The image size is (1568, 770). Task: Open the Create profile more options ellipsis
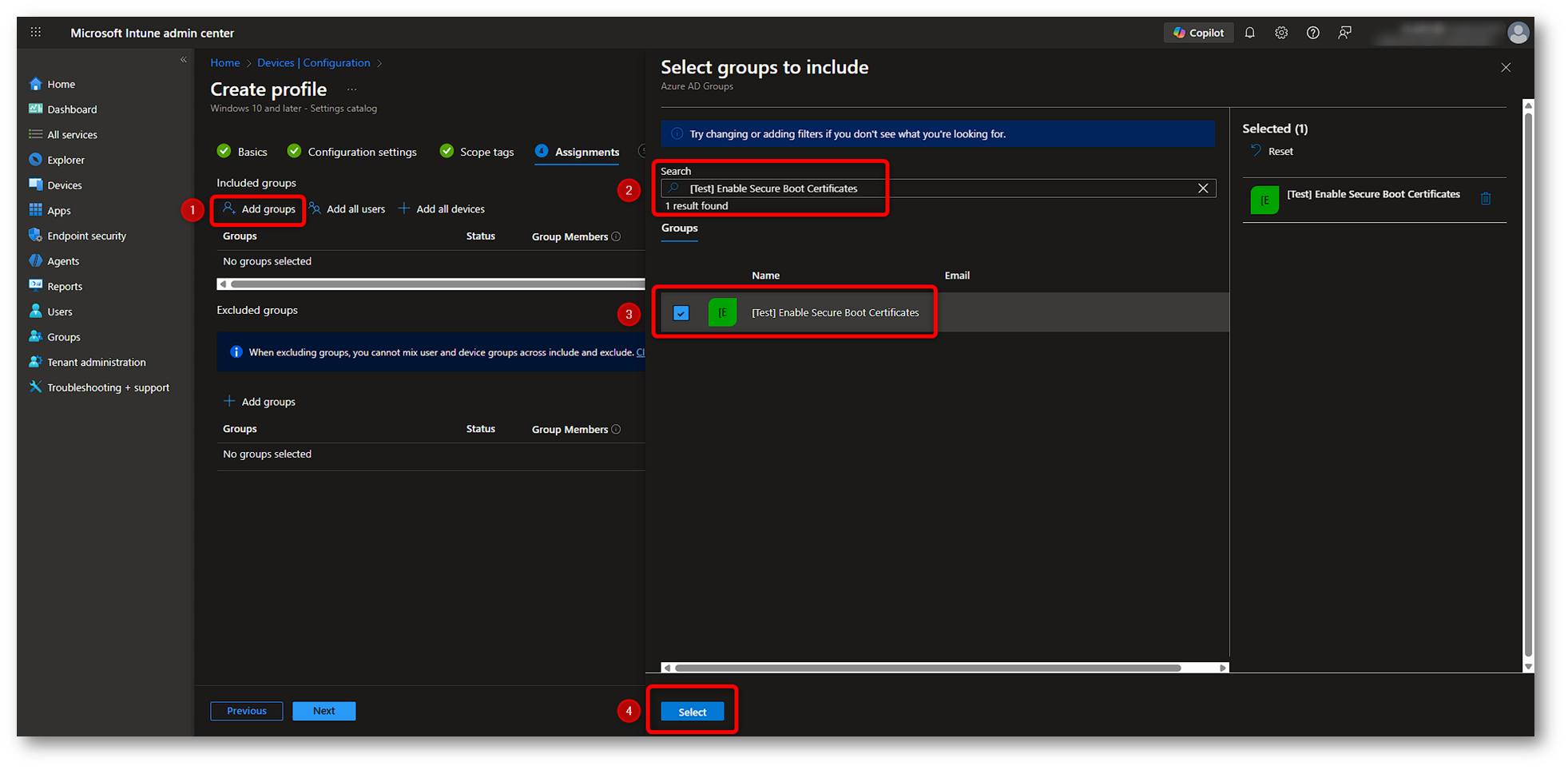(351, 89)
